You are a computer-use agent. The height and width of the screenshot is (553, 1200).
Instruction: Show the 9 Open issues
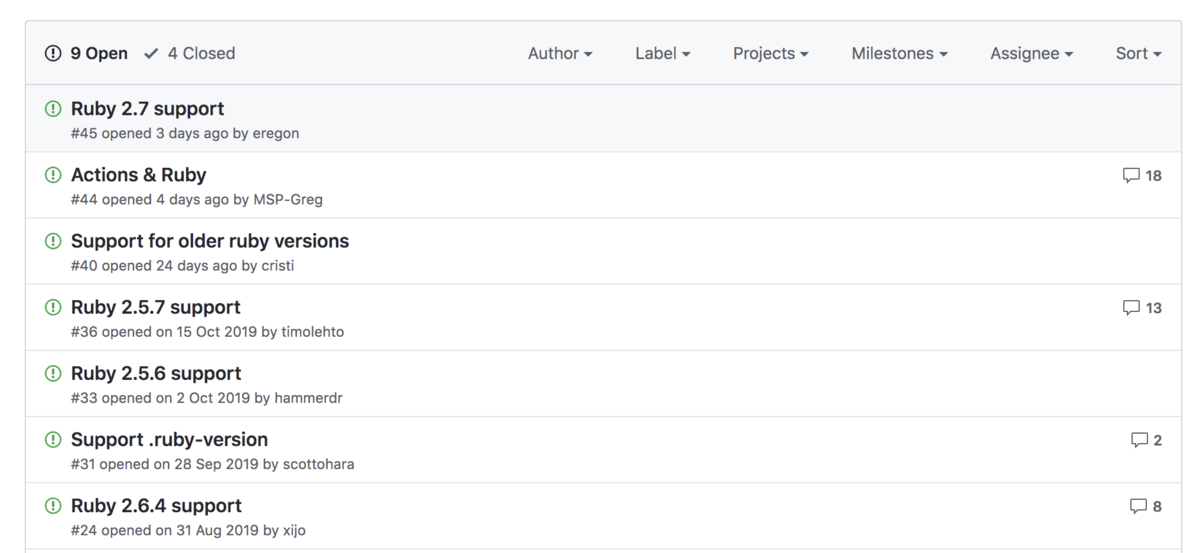click(87, 53)
